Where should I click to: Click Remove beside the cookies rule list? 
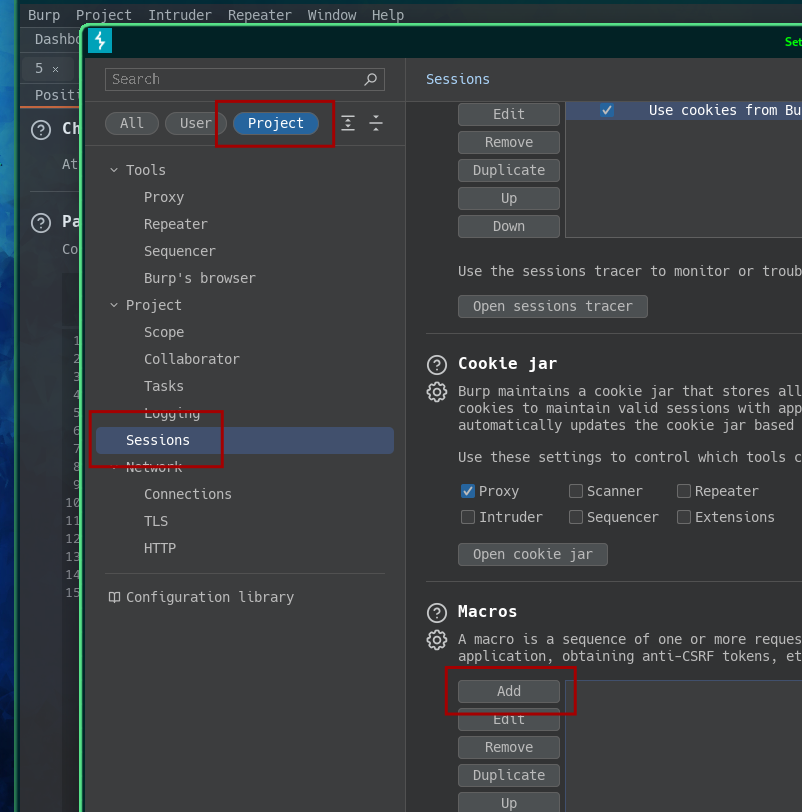(x=508, y=142)
